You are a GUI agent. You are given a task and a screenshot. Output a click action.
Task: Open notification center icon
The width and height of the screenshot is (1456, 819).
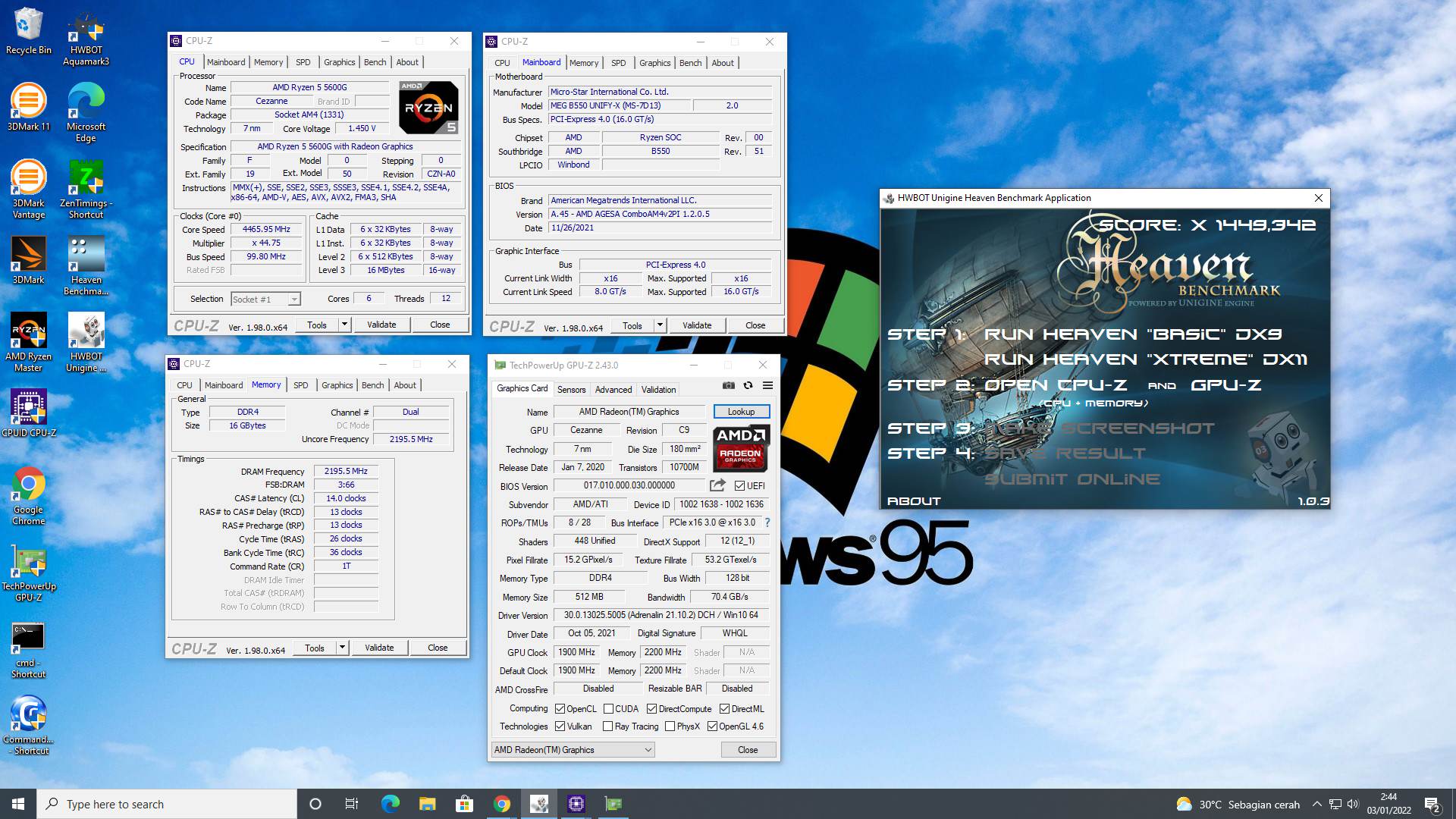pos(1432,804)
